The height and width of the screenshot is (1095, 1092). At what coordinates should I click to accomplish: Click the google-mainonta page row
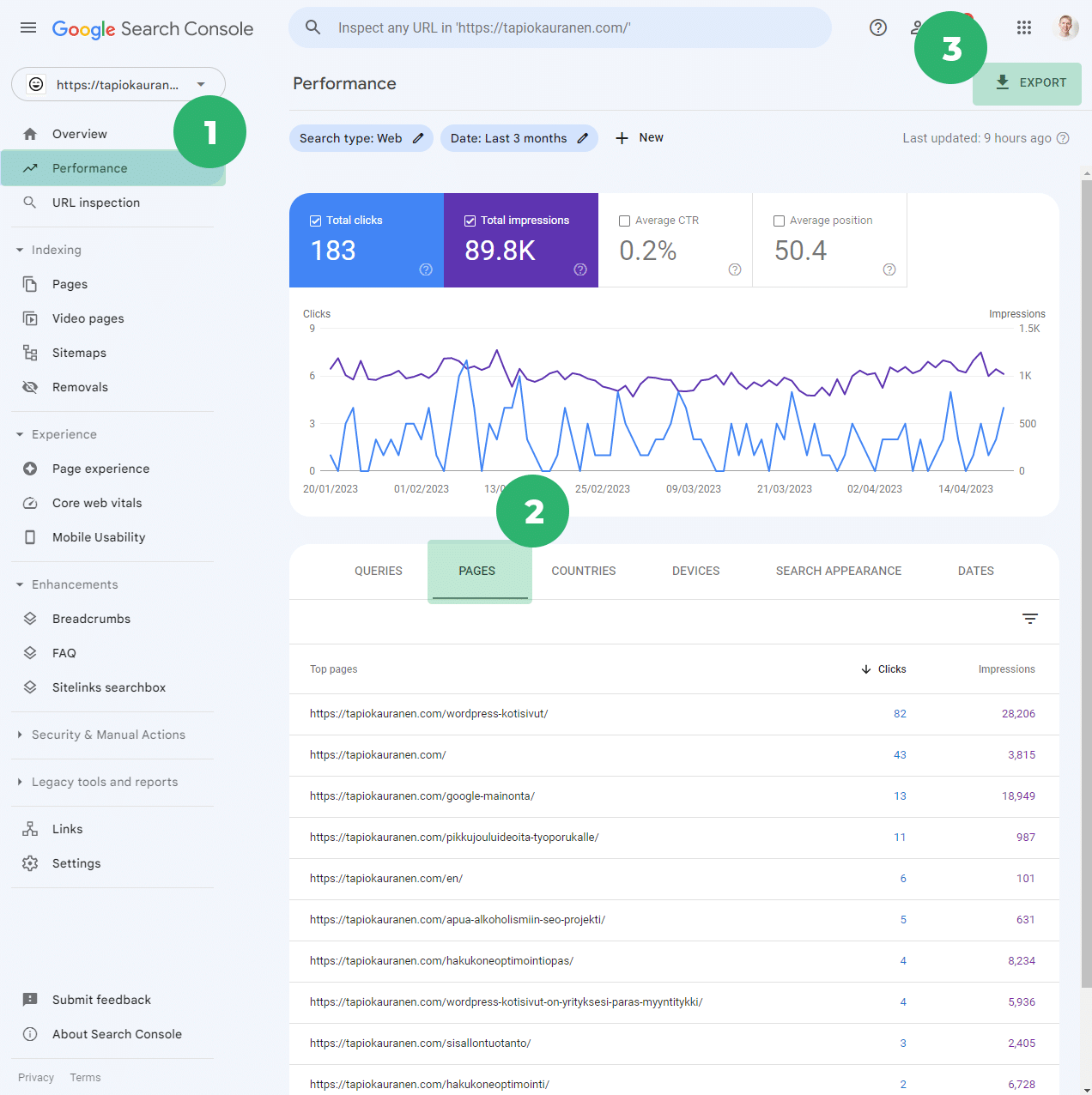674,796
